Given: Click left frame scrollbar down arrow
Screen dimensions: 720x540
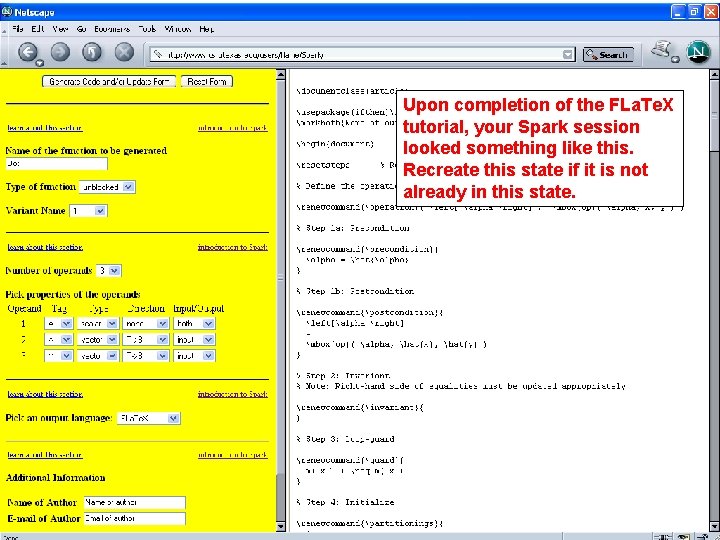Looking at the screenshot, I should pyautogui.click(x=281, y=526).
